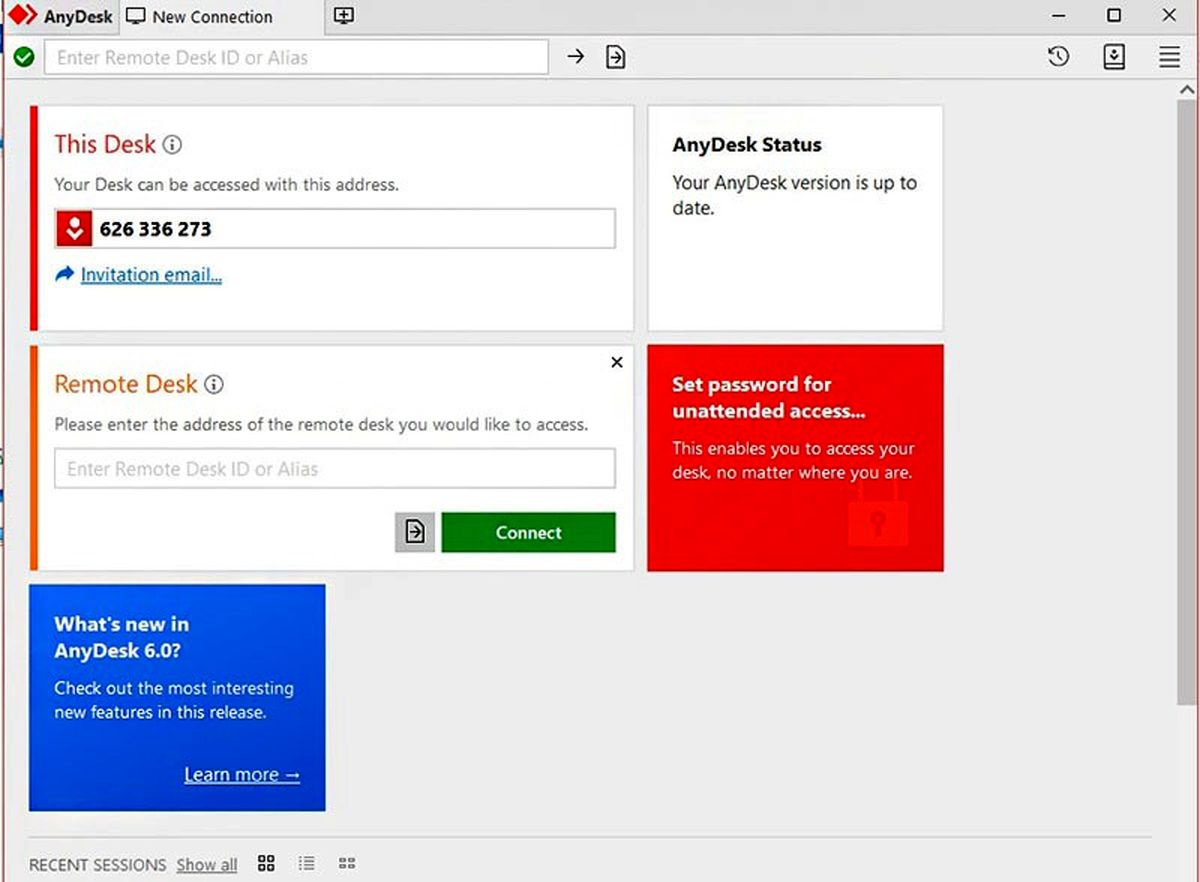Open Set password for unattended access tile
The image size is (1200, 882).
point(795,458)
